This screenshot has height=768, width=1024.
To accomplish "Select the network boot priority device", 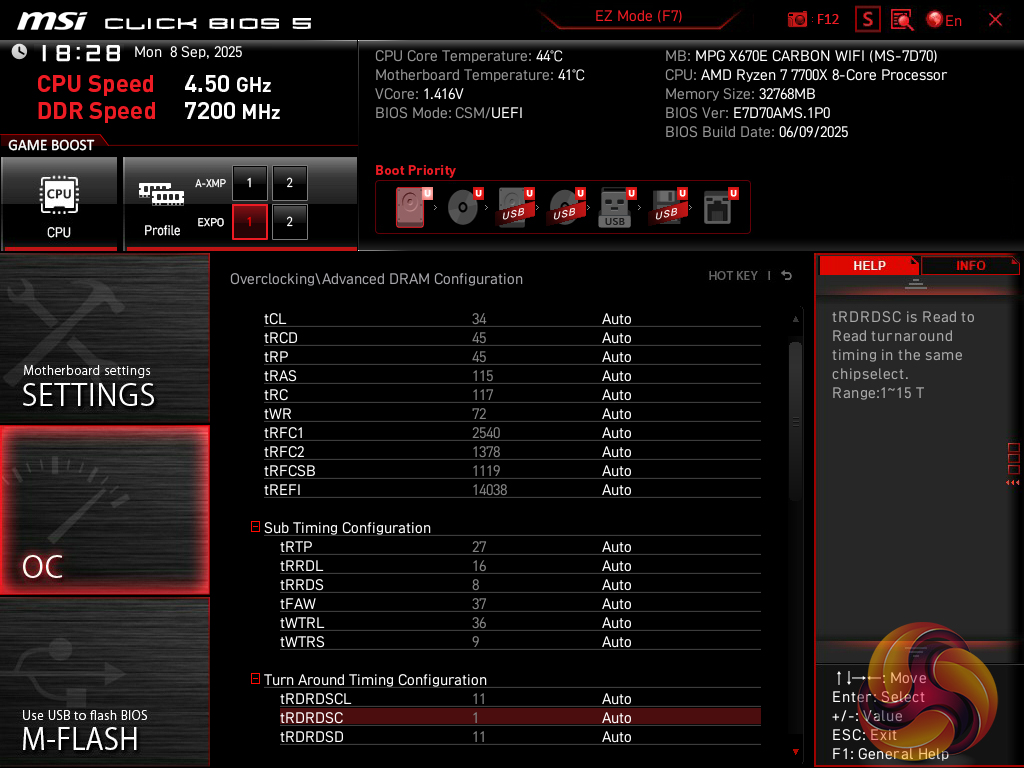I will click(720, 207).
